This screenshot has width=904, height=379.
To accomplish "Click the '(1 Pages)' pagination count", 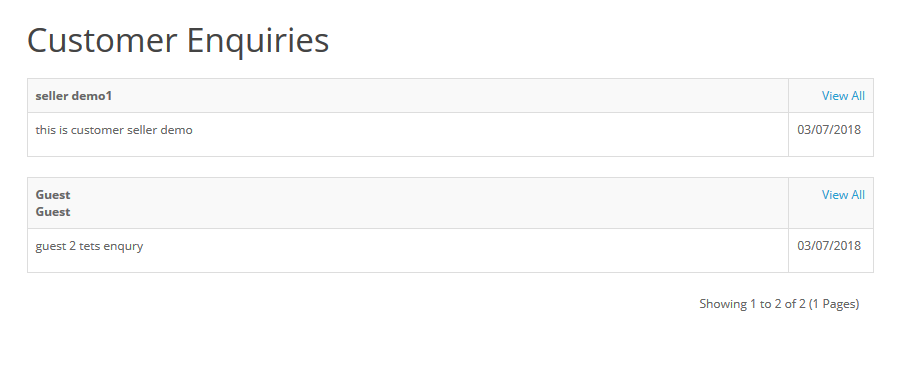I will 834,304.
